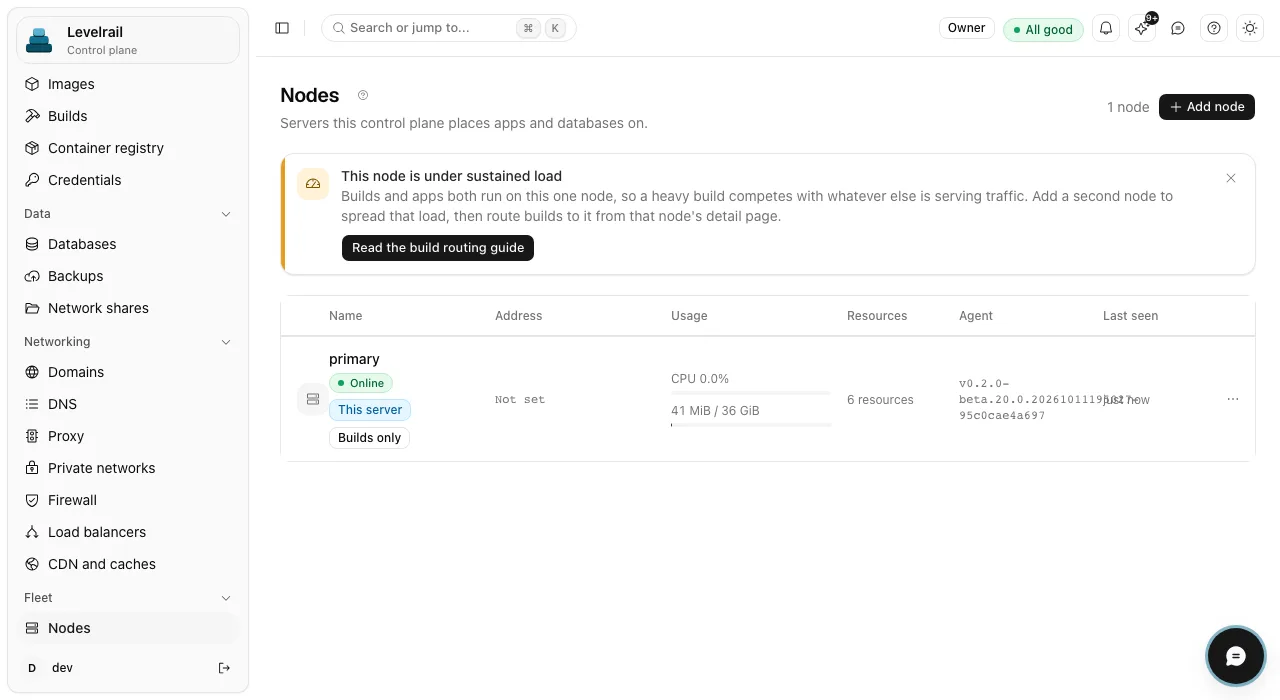1280x700 pixels.
Task: Go to the DNS page
Action: point(128,404)
